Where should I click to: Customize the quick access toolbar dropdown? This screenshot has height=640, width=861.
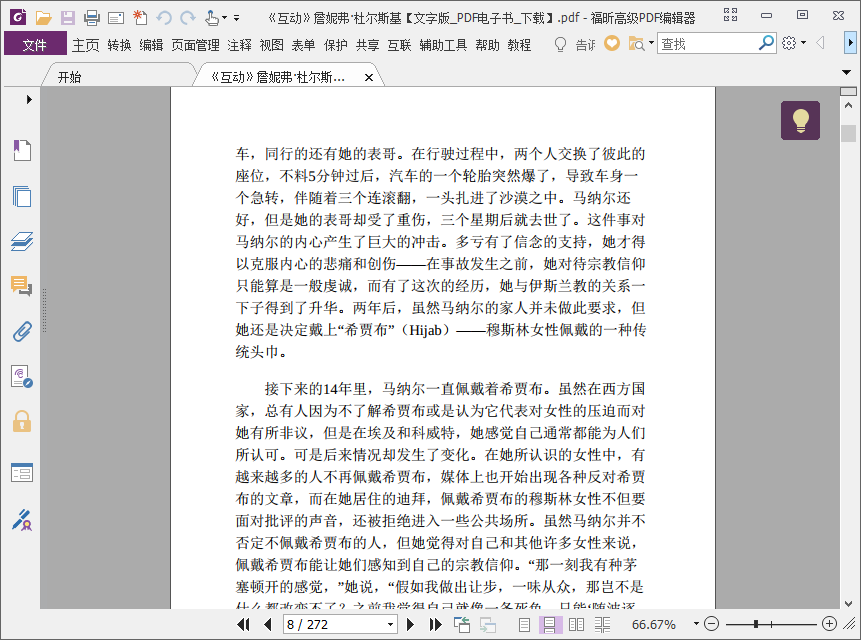237,18
